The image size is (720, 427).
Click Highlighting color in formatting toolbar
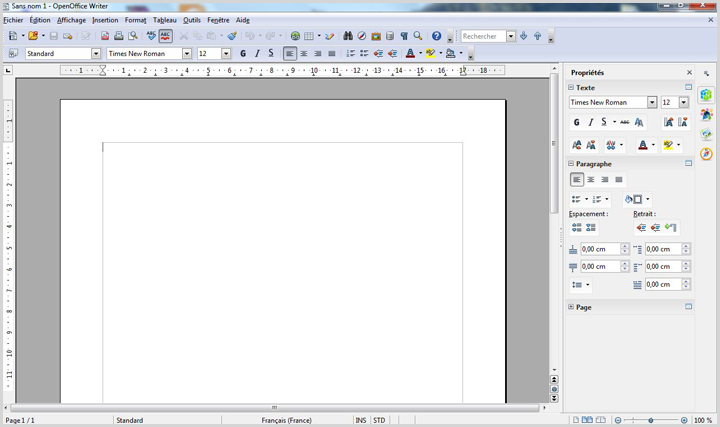point(430,53)
